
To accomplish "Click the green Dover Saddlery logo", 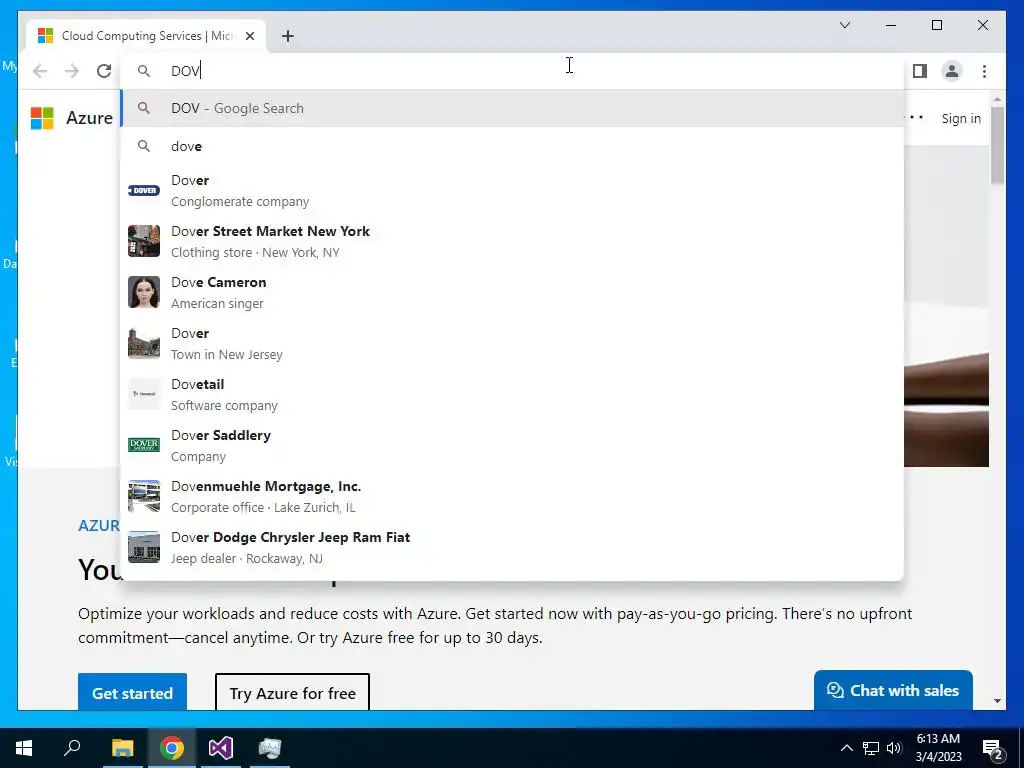I will tap(144, 445).
